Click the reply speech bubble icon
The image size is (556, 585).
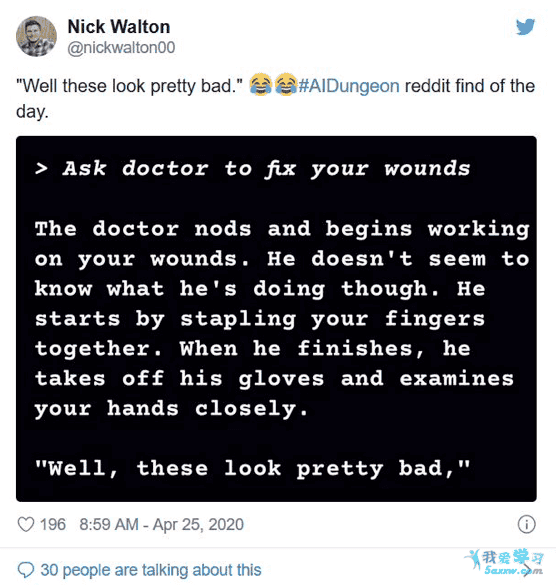(x=26, y=570)
